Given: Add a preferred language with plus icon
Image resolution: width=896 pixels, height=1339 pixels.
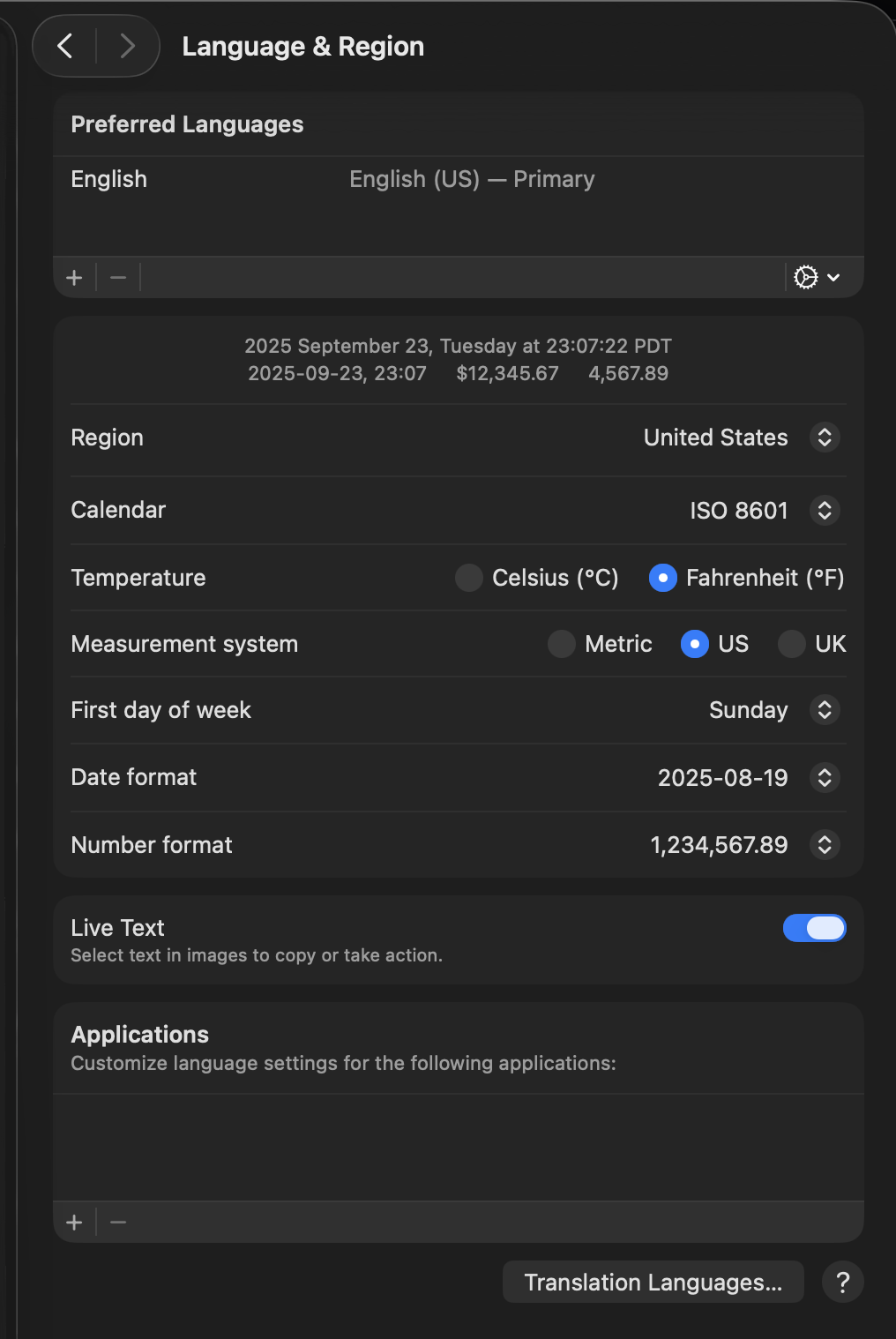Looking at the screenshot, I should (74, 278).
